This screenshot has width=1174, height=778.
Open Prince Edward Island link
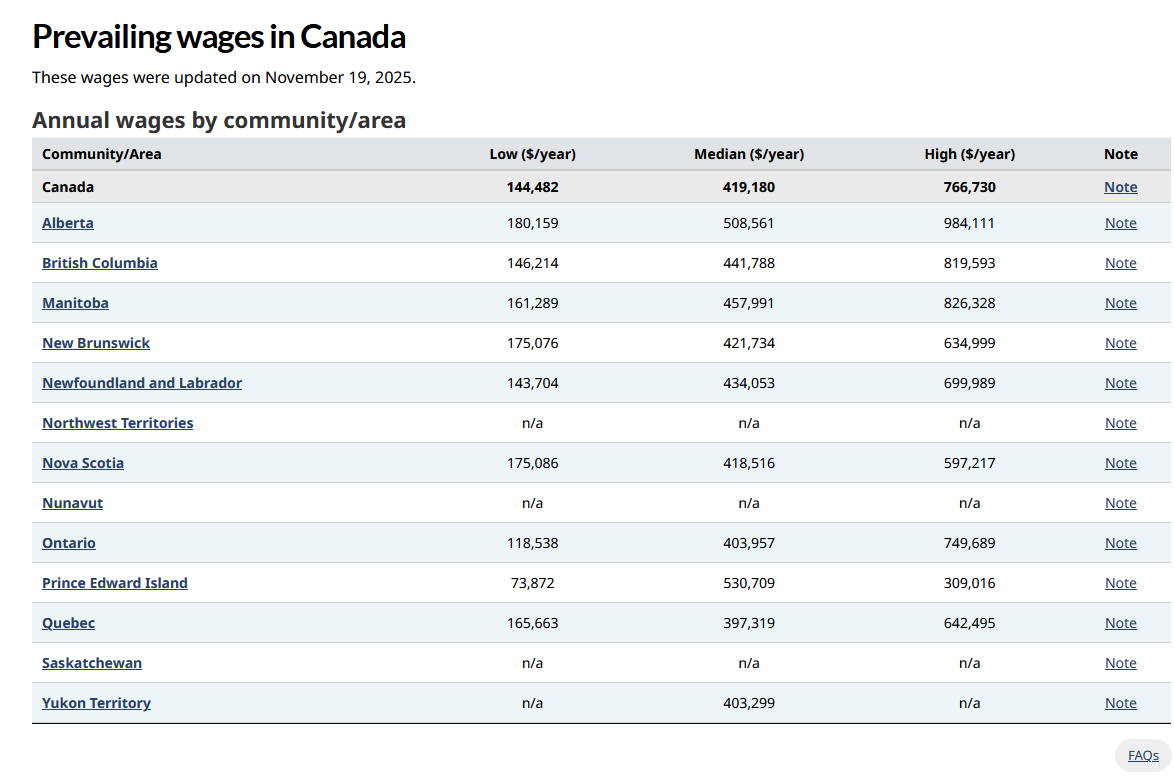point(115,583)
